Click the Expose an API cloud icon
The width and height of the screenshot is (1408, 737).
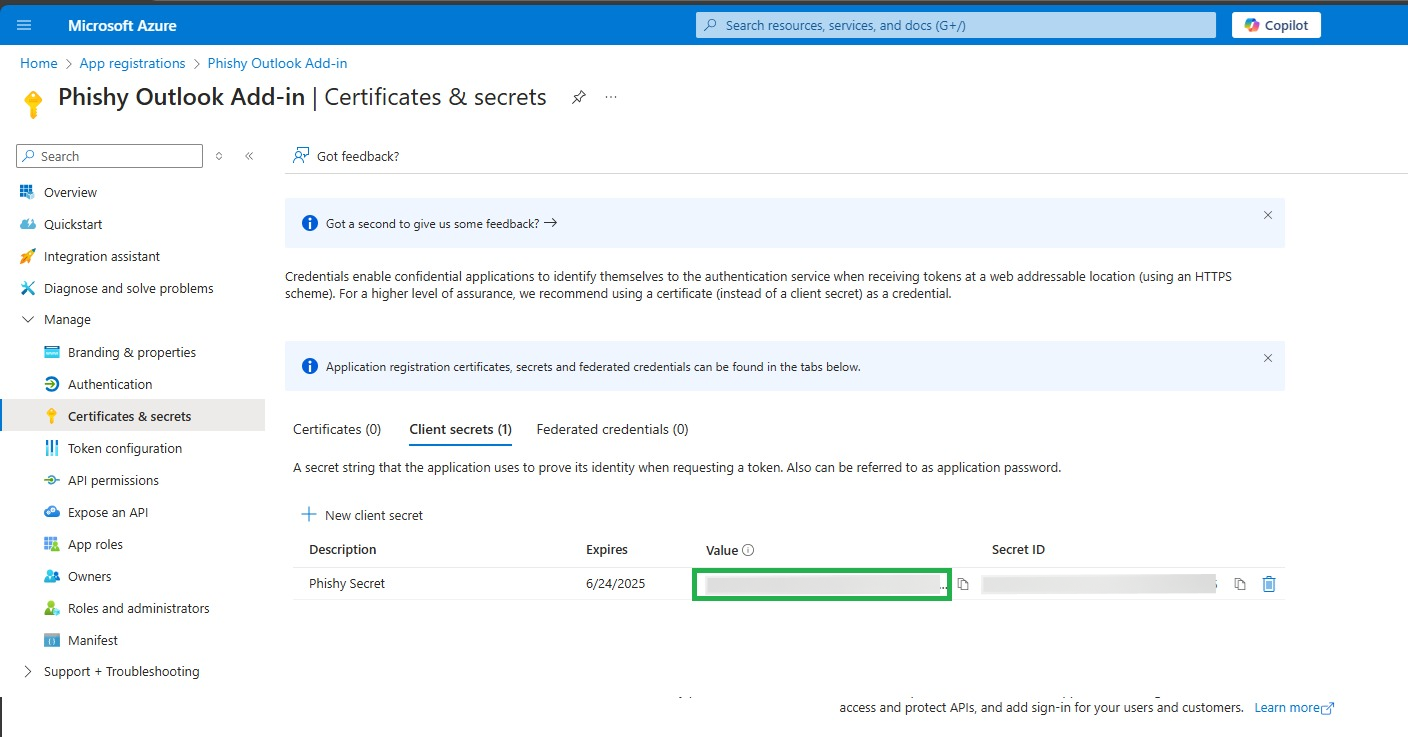coord(52,512)
